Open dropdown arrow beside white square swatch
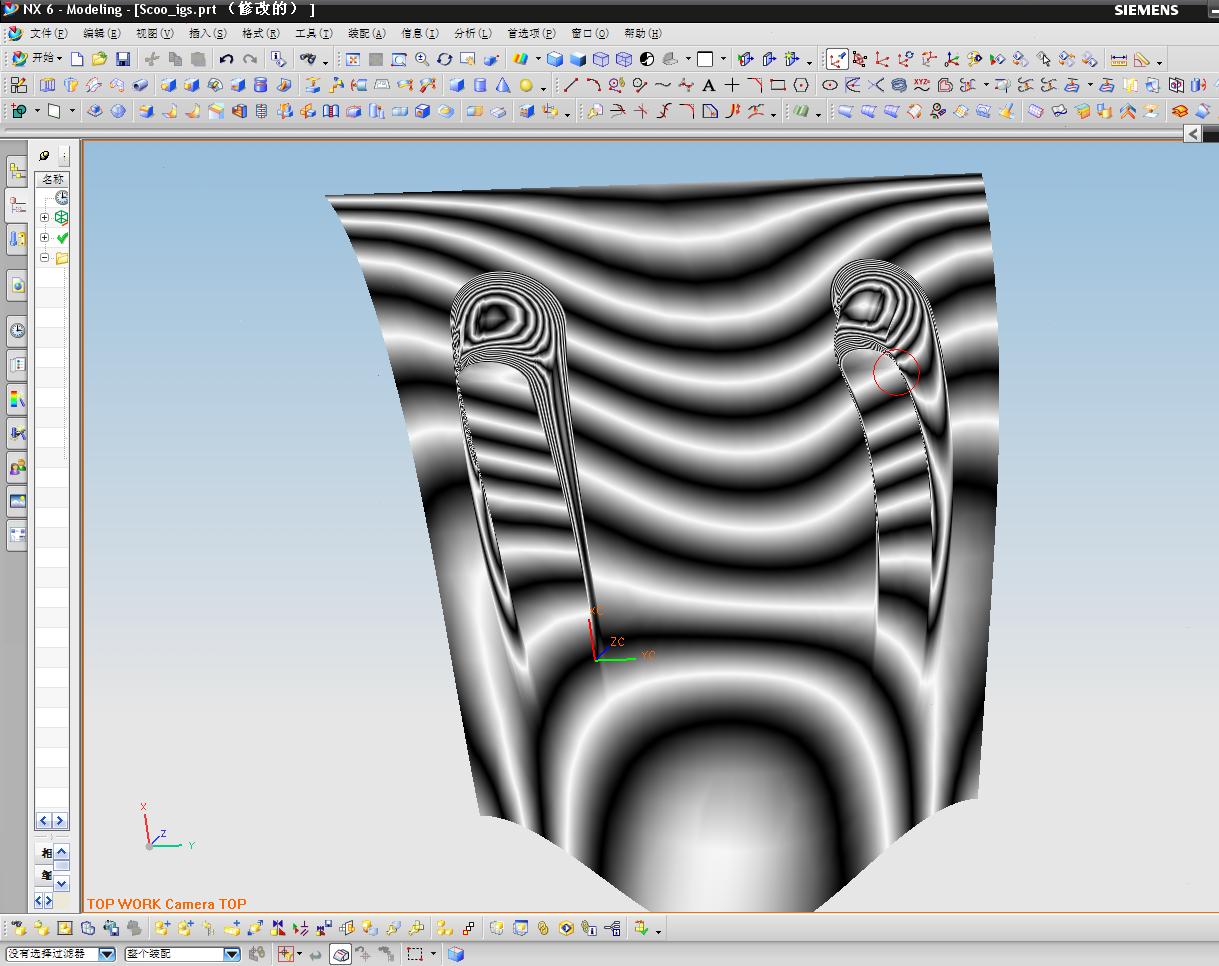The height and width of the screenshot is (966, 1219). [723, 60]
